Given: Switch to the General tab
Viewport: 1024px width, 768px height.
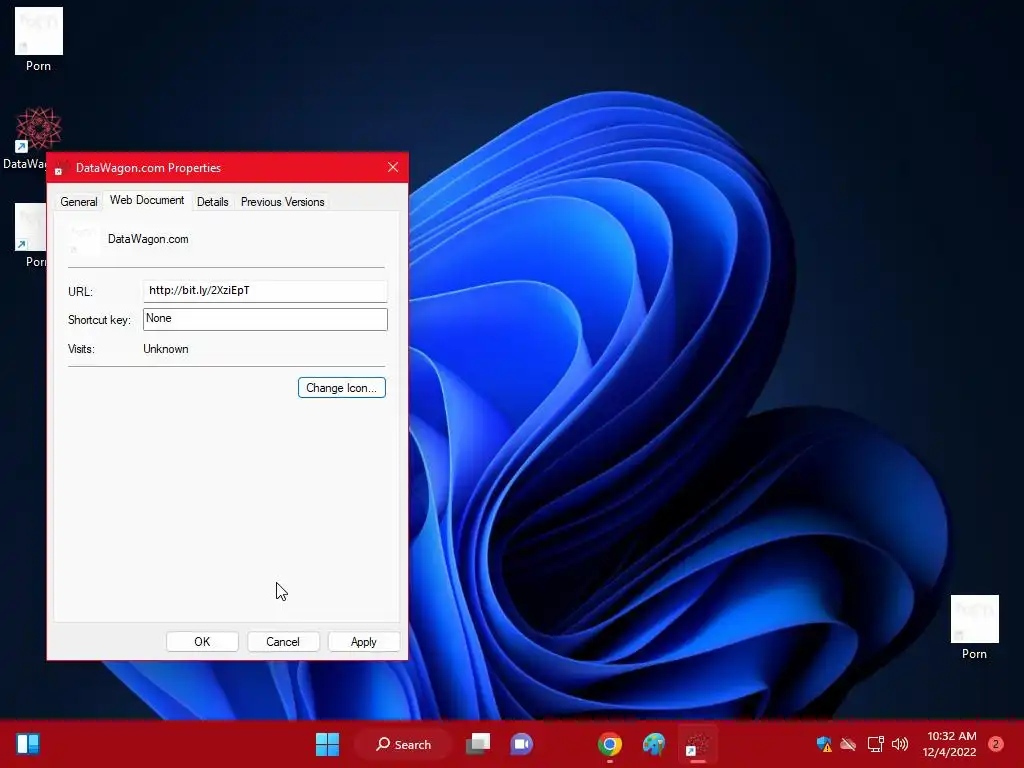Looking at the screenshot, I should pyautogui.click(x=79, y=202).
